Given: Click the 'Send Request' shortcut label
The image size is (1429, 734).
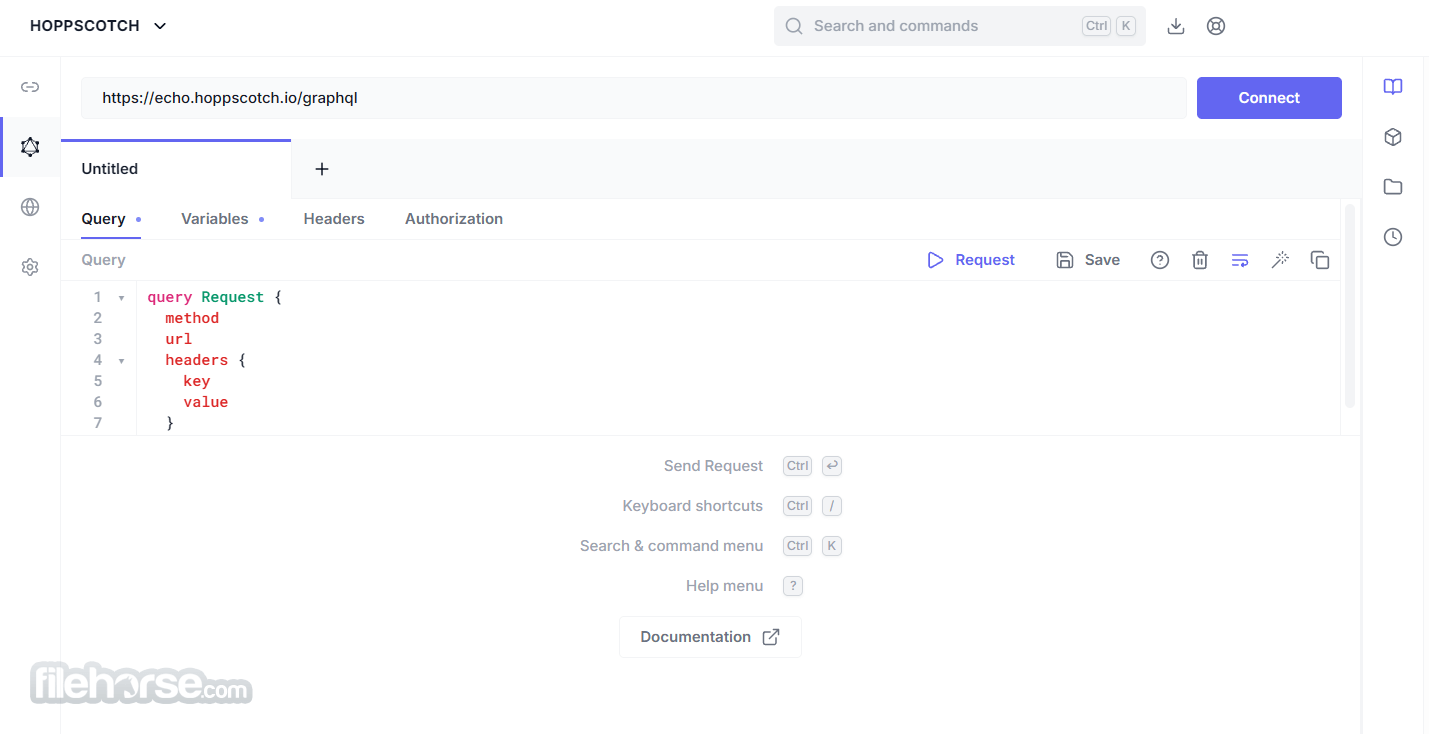Looking at the screenshot, I should click(713, 466).
